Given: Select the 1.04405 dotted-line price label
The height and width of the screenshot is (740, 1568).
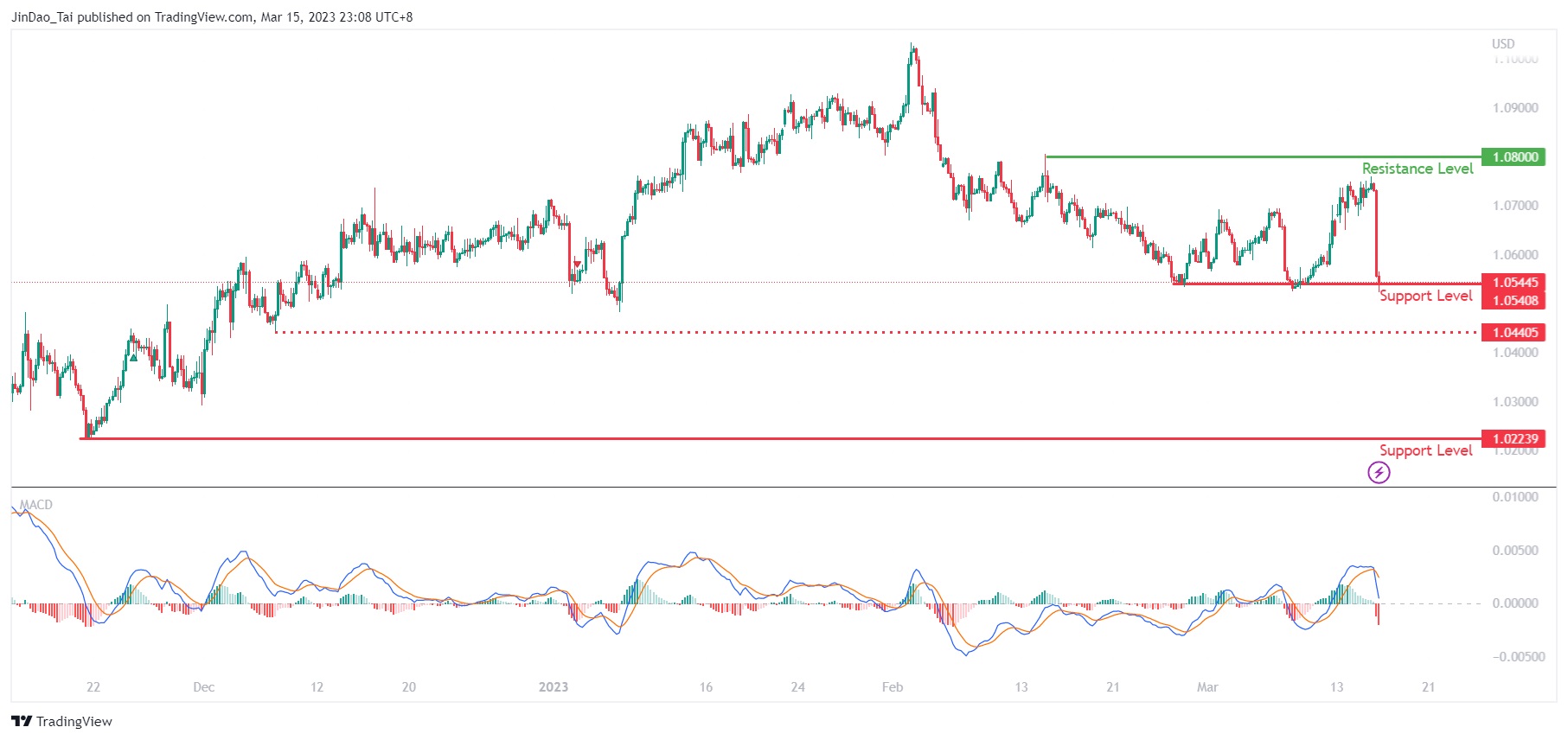Looking at the screenshot, I should point(1514,332).
